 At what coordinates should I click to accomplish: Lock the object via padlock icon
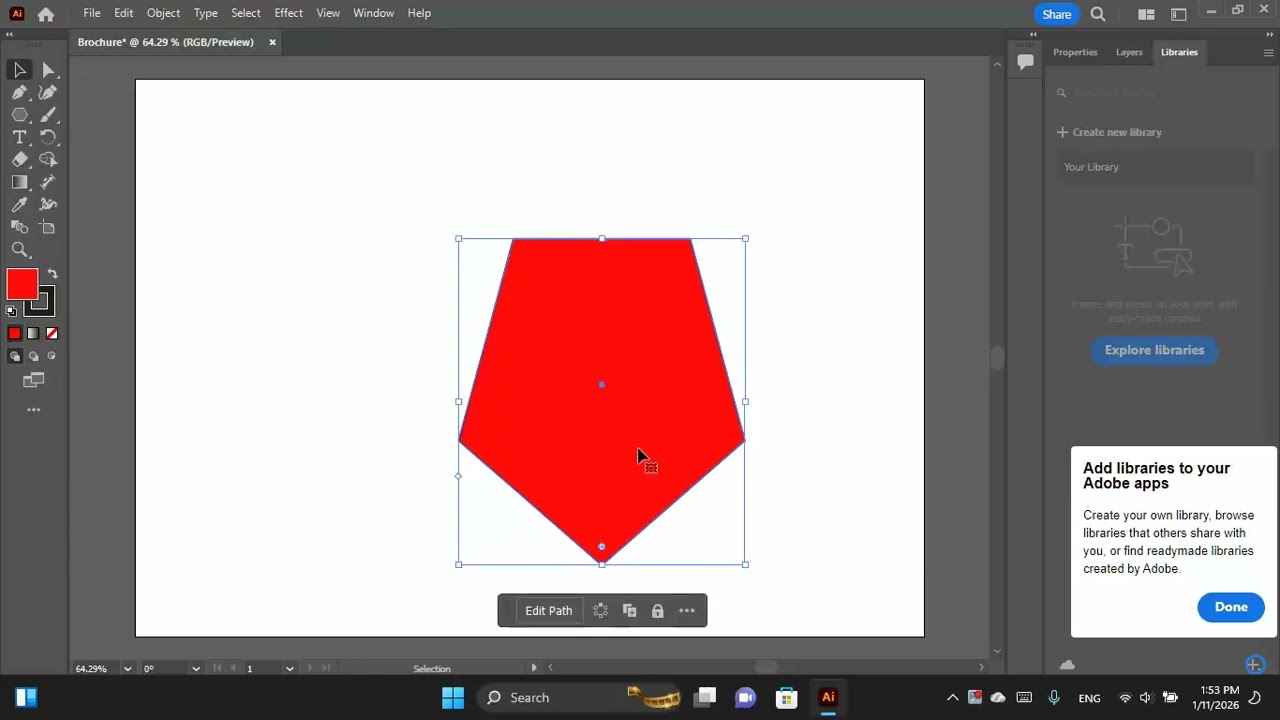(657, 611)
